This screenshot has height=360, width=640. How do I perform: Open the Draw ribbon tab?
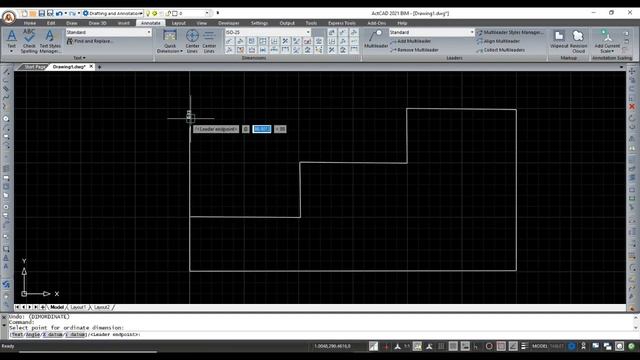tap(71, 23)
